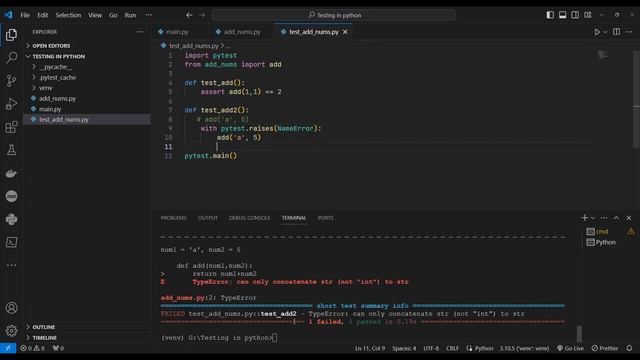The height and width of the screenshot is (360, 640).
Task: Open the View menu
Action: coord(95,15)
